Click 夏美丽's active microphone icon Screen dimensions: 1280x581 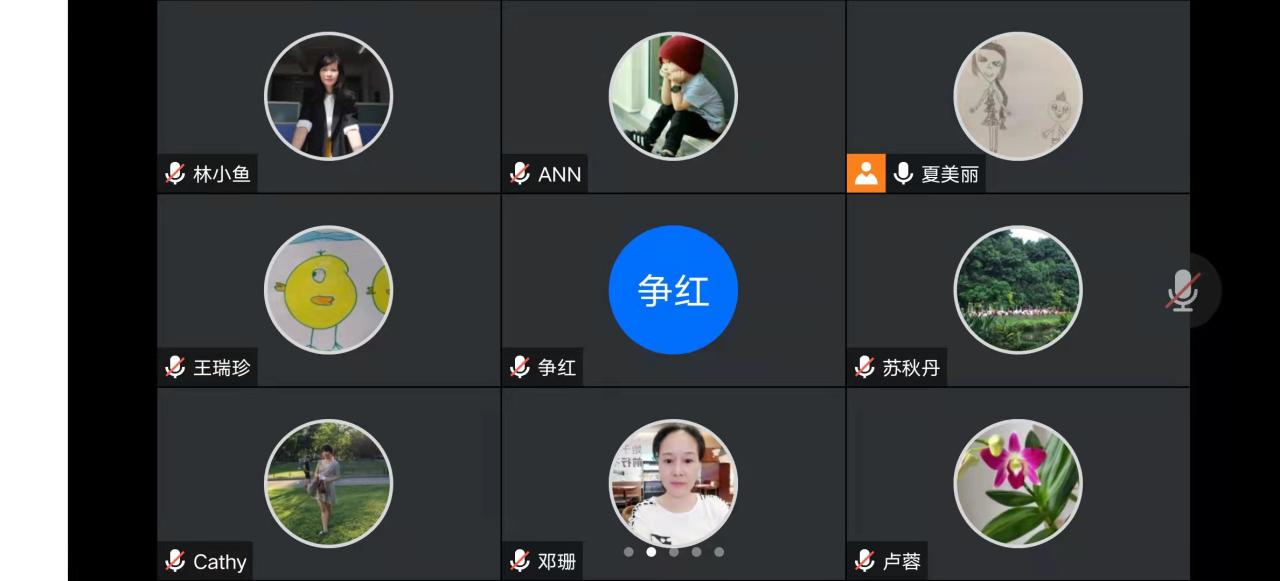pos(904,174)
